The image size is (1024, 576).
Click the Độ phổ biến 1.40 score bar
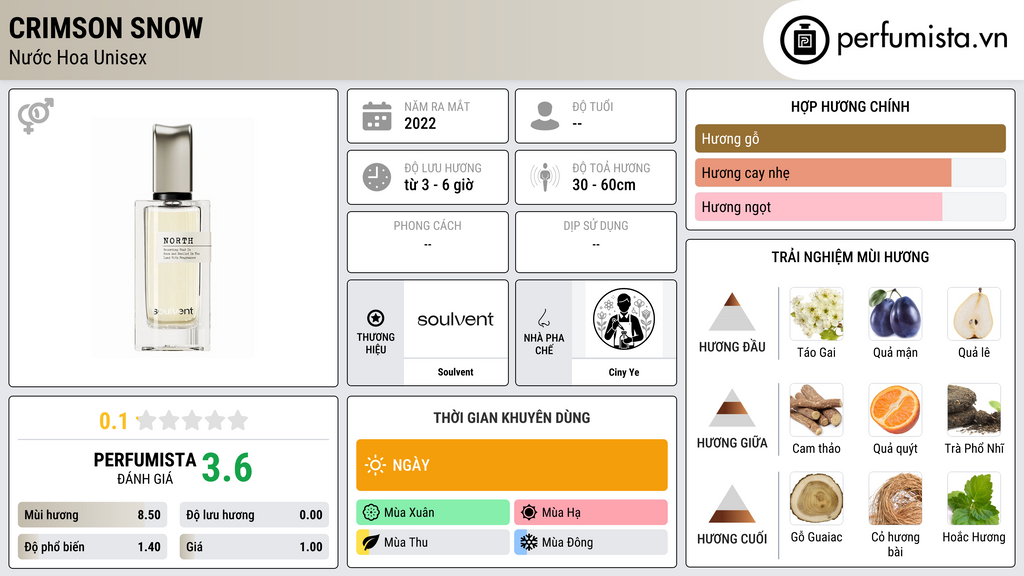point(92,547)
